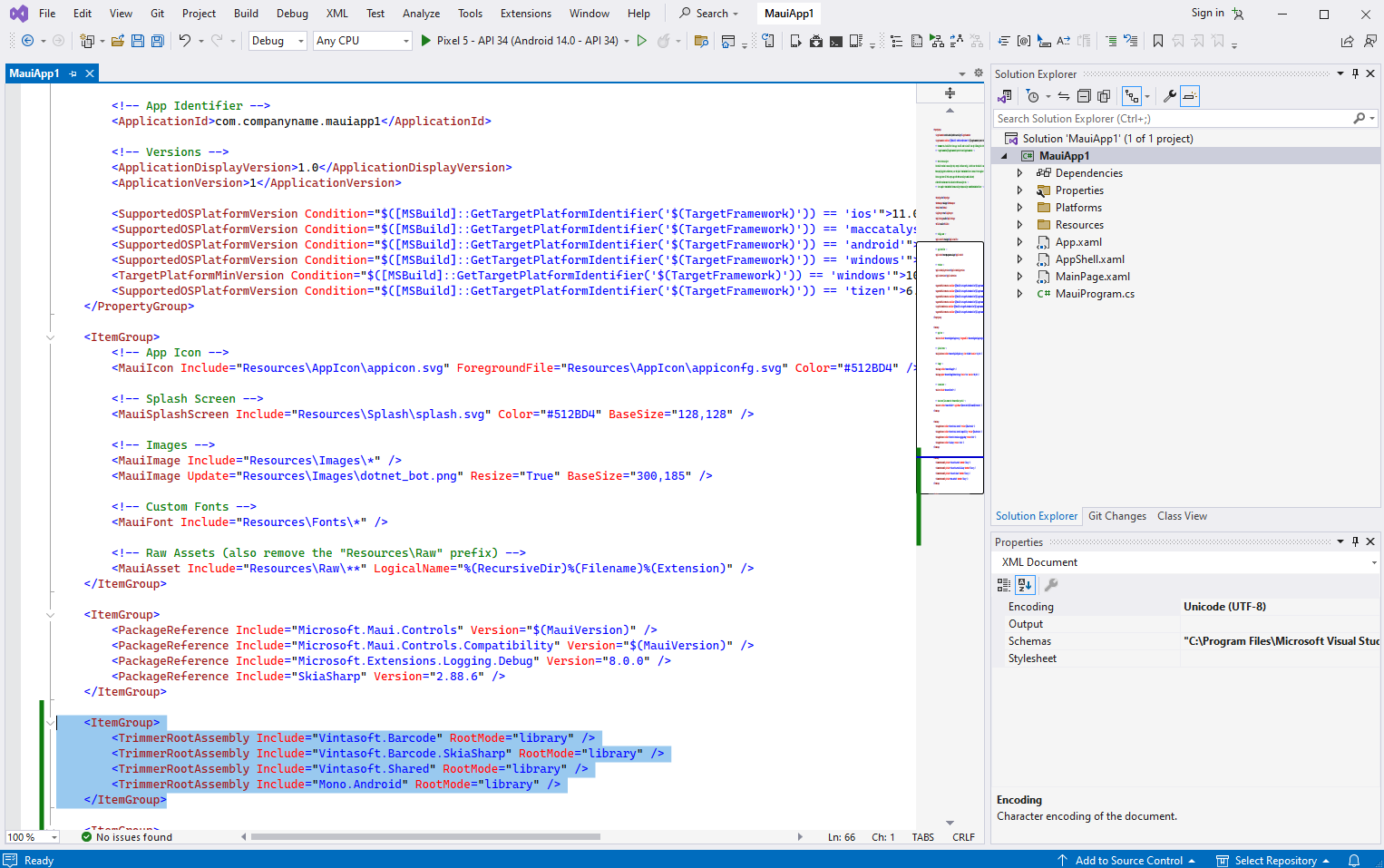Click the Sign in link
1384x868 pixels.
[x=1207, y=14]
